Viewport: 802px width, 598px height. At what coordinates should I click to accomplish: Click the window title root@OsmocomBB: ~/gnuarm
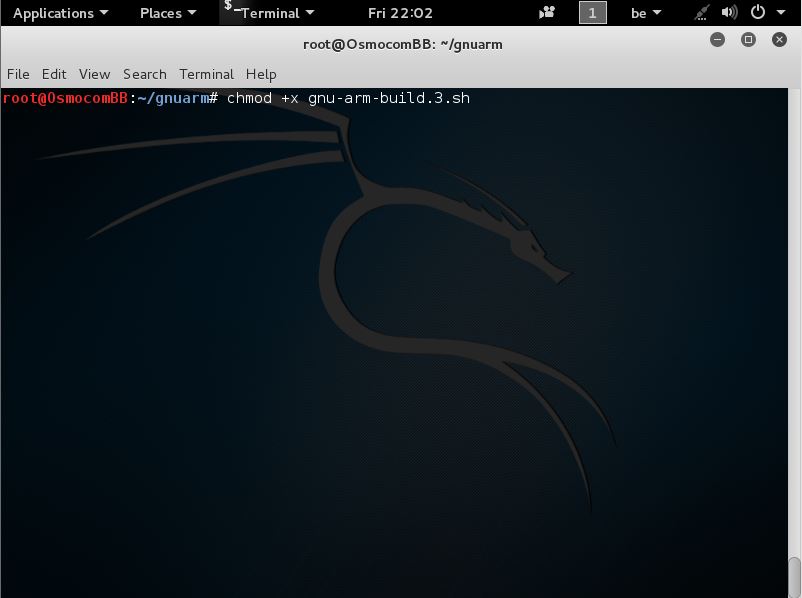[x=403, y=45]
